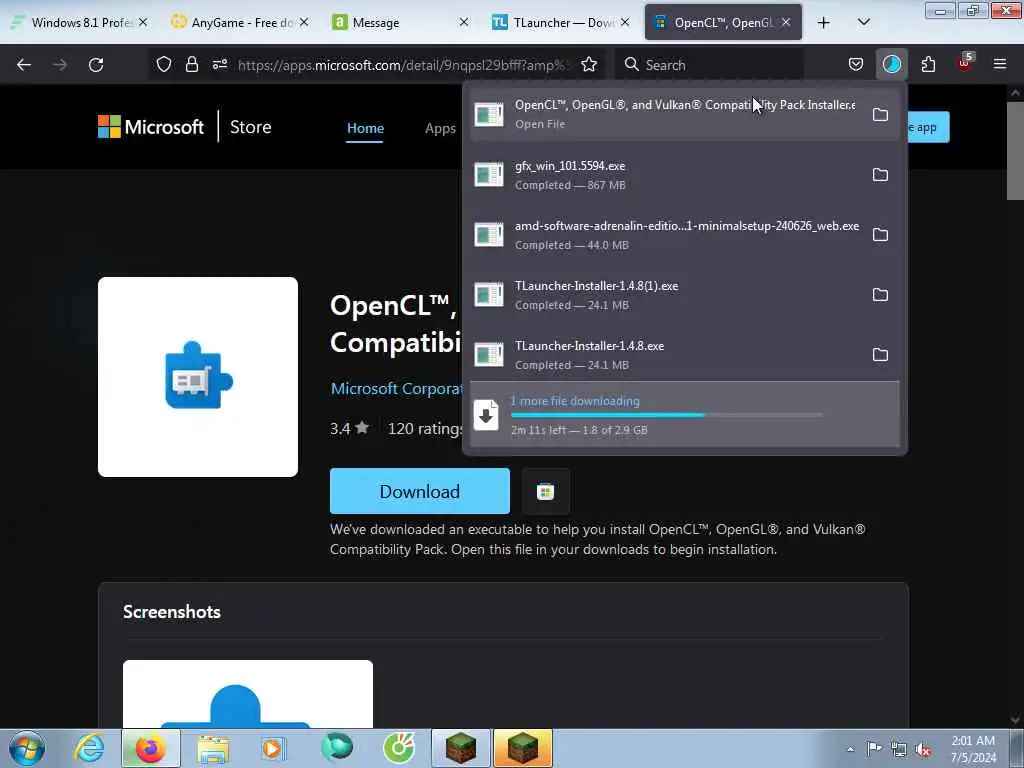Open the network icon in tray
This screenshot has width=1024, height=768.
(x=899, y=749)
